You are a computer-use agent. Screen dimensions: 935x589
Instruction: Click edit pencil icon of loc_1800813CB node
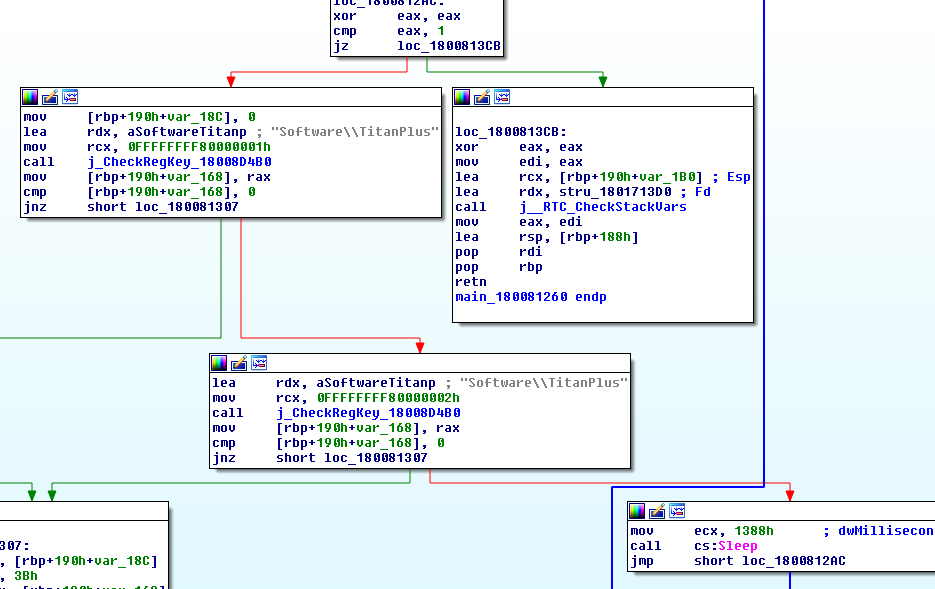click(482, 97)
